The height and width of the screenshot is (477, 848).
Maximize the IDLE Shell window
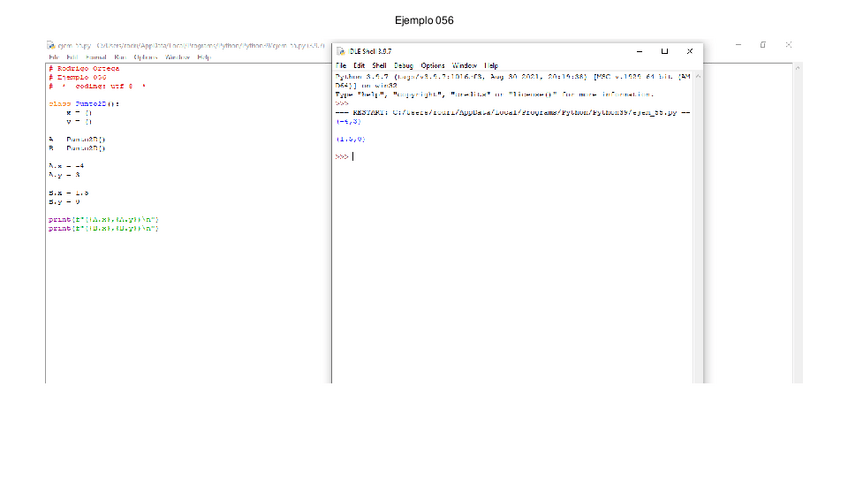click(664, 51)
